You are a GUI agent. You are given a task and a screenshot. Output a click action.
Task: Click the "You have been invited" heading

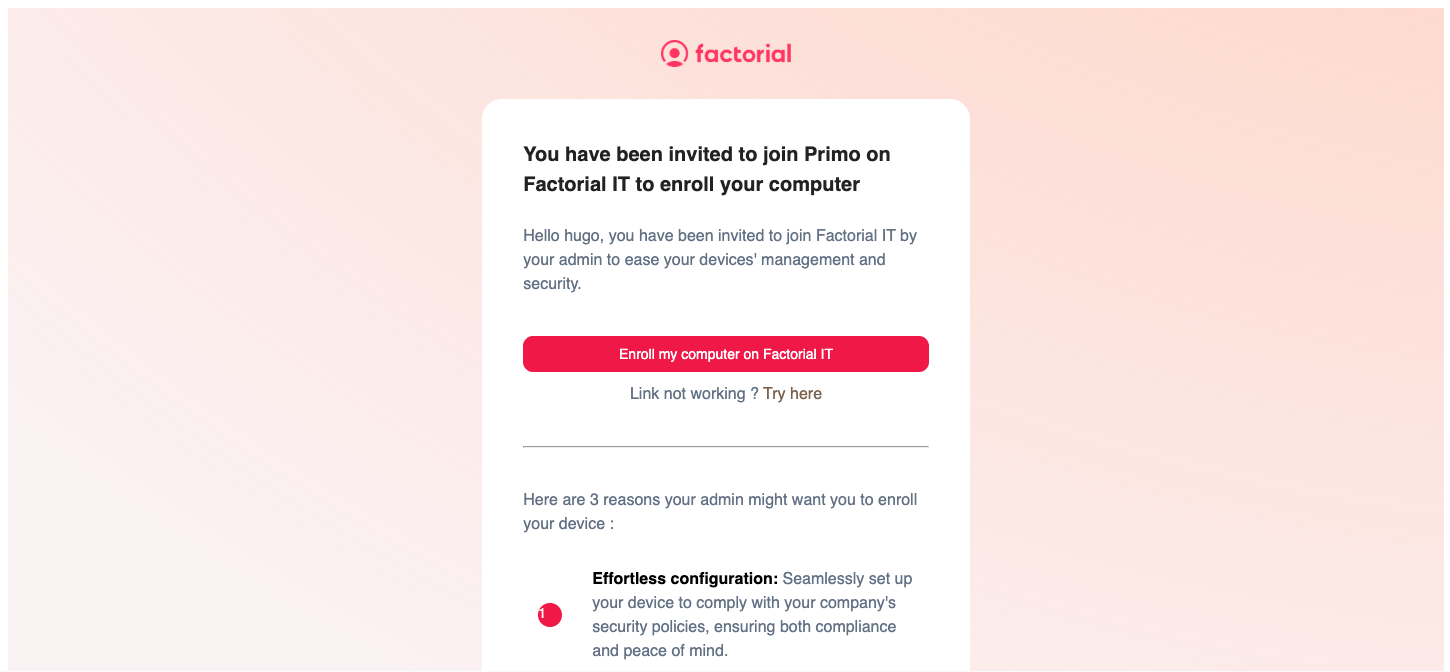point(650,154)
